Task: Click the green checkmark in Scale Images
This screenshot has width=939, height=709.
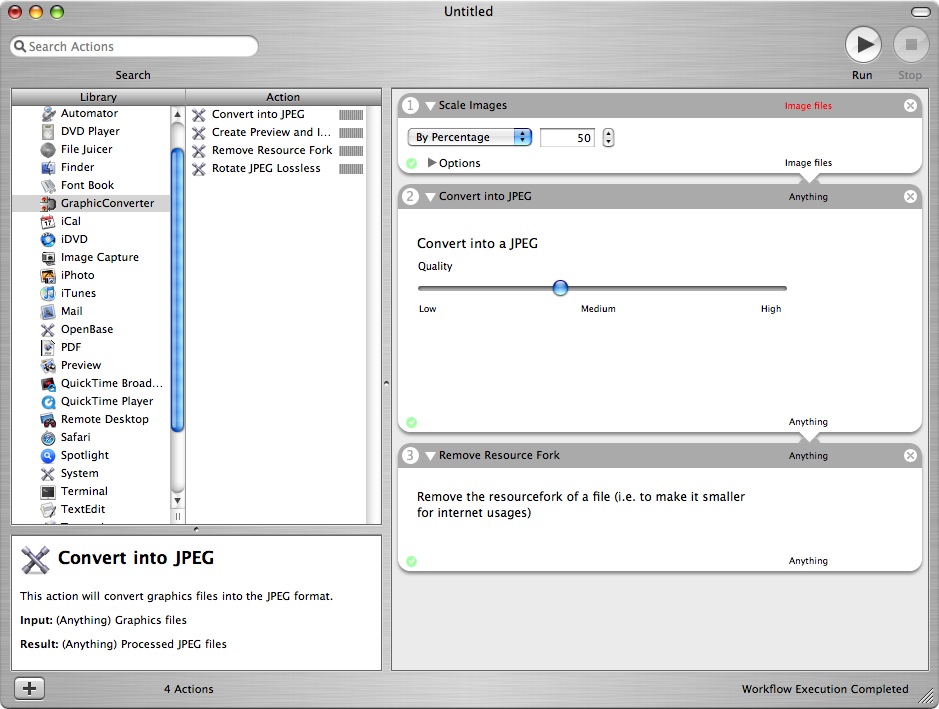Action: tap(411, 163)
